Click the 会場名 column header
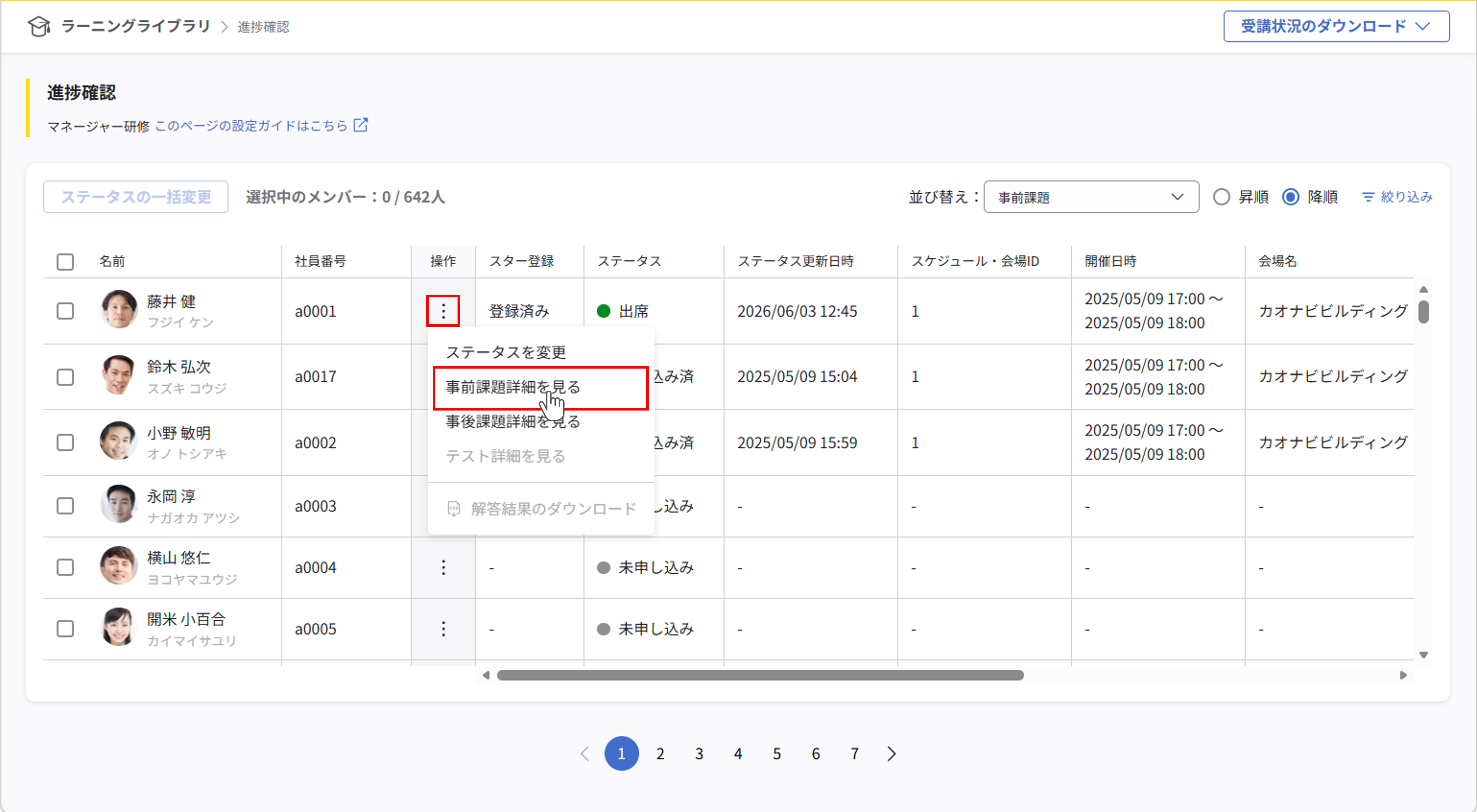The width and height of the screenshot is (1477, 812). point(1278,261)
